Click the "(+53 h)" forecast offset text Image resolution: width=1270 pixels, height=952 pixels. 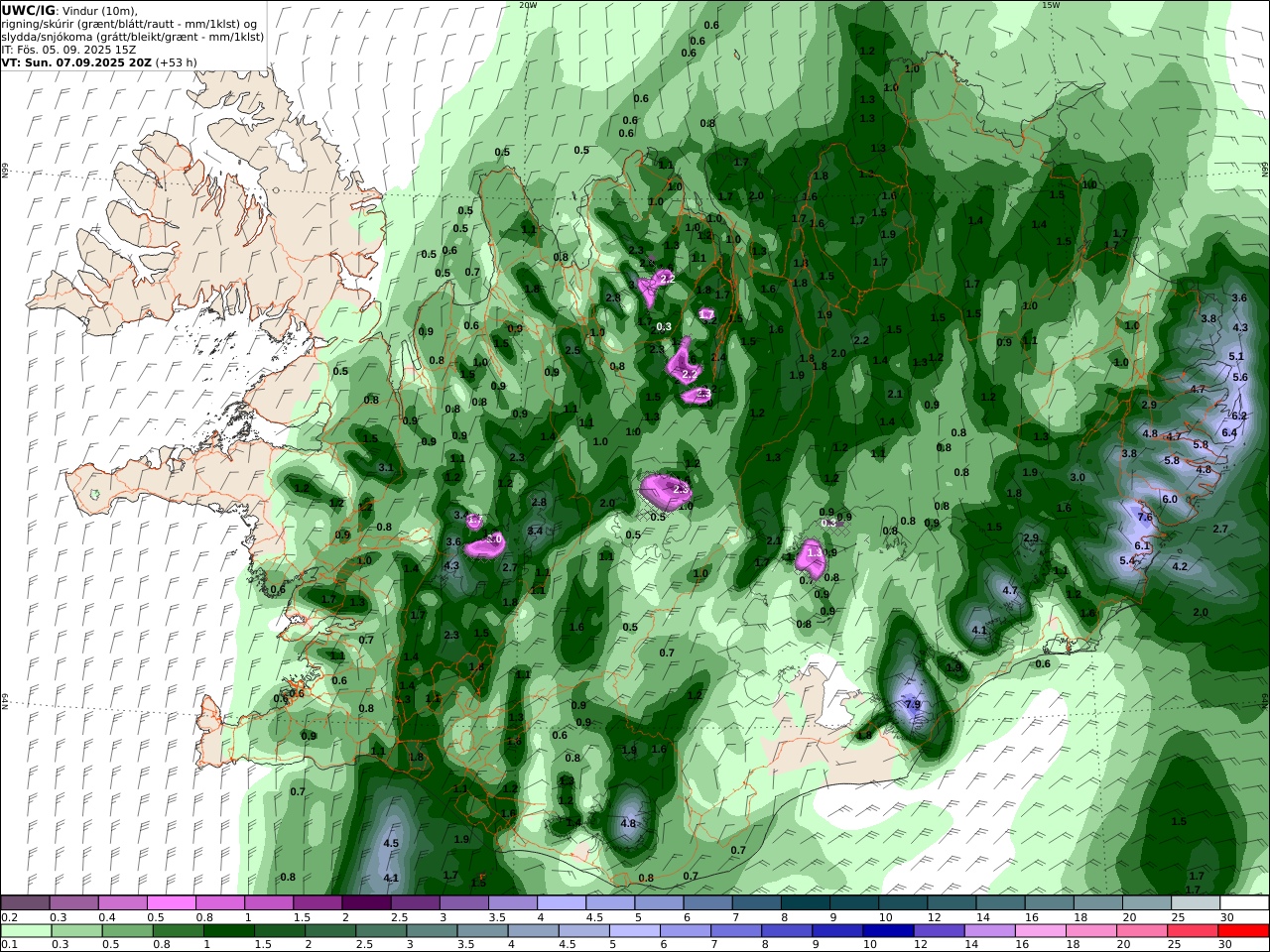point(176,61)
